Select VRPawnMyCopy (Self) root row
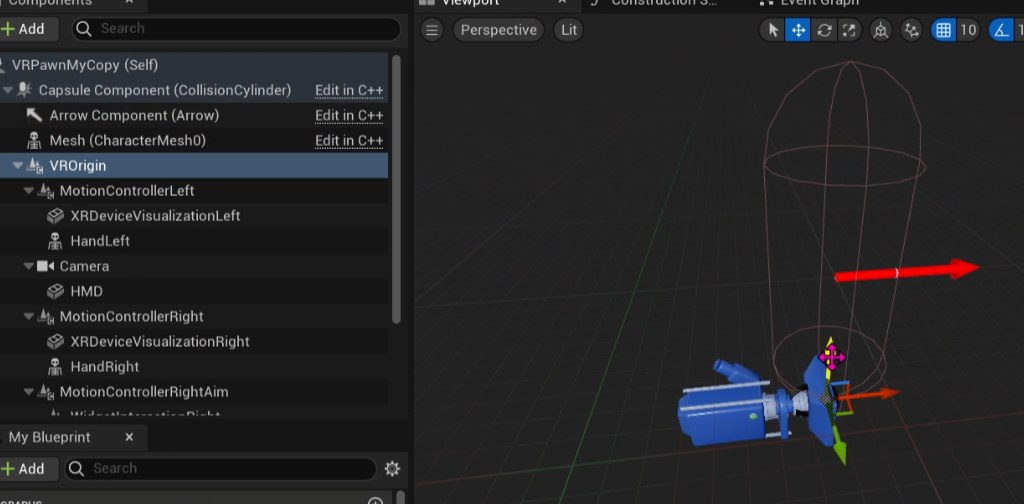Viewport: 1024px width, 504px height. click(x=194, y=65)
